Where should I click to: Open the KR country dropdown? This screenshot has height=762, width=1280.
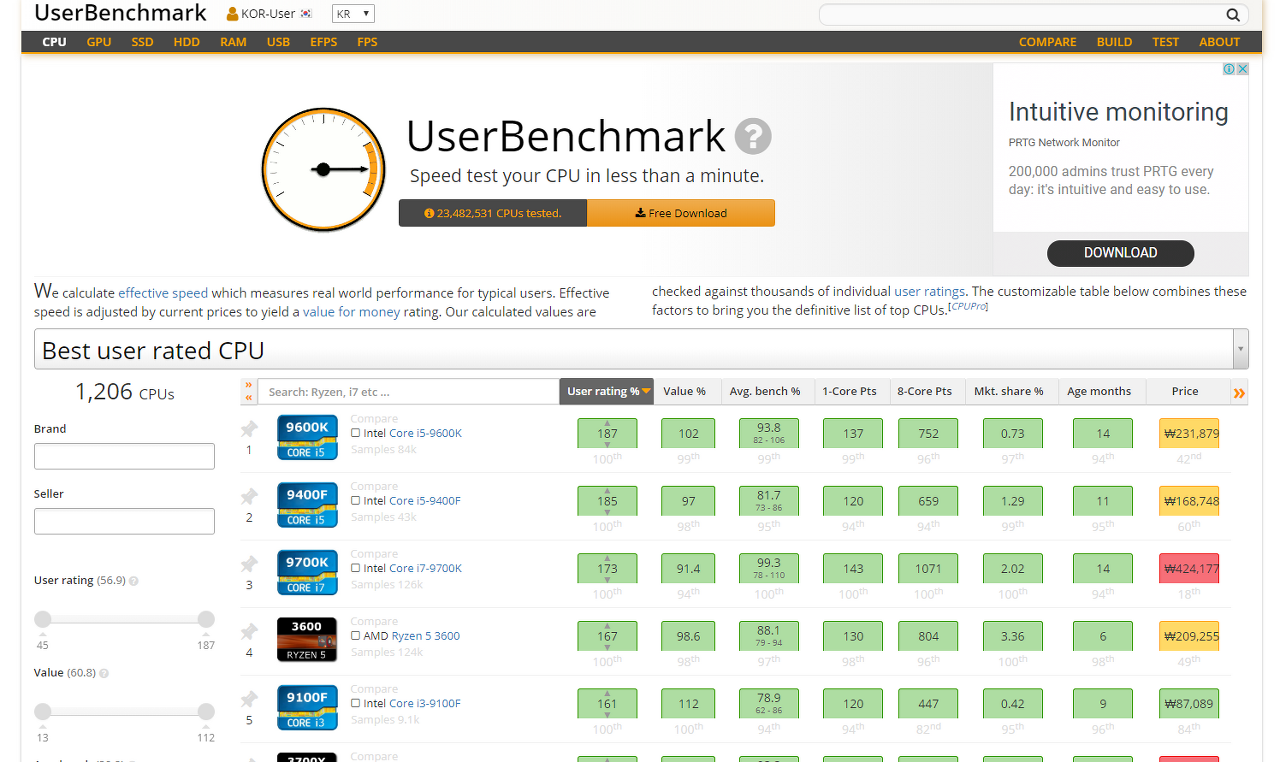coord(353,14)
